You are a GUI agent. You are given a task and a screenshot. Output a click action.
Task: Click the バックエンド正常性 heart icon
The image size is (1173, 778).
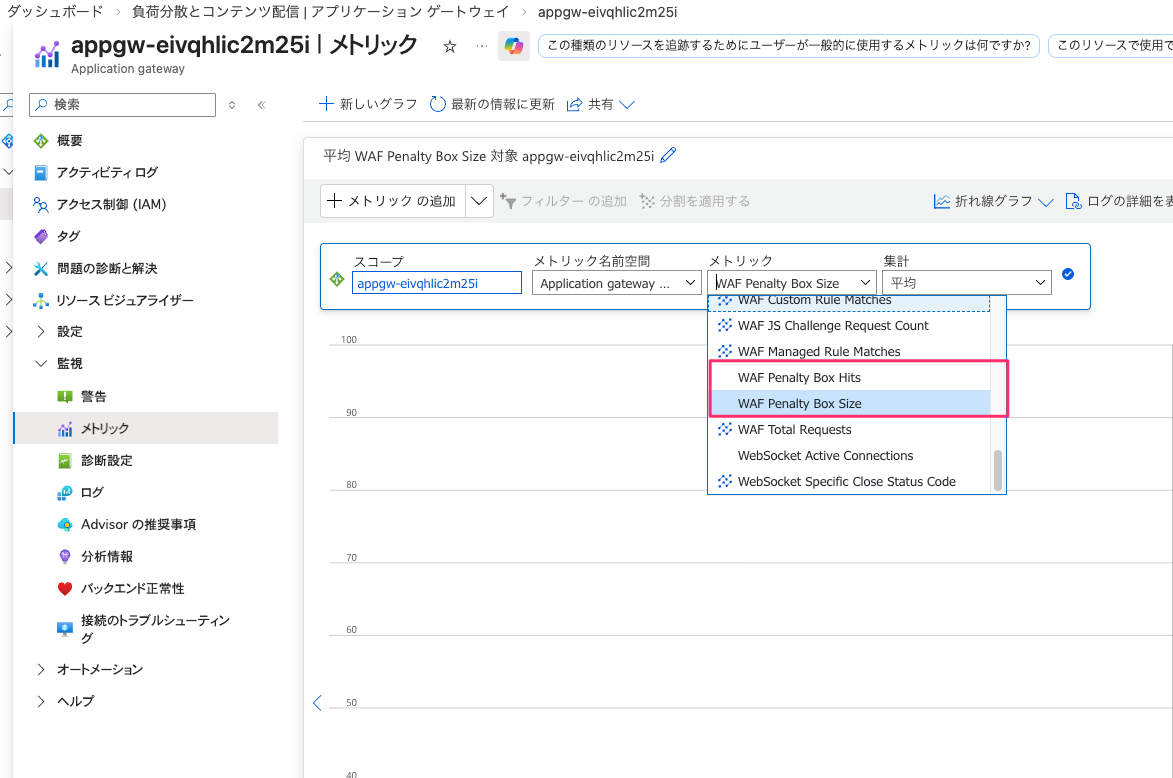click(x=67, y=588)
